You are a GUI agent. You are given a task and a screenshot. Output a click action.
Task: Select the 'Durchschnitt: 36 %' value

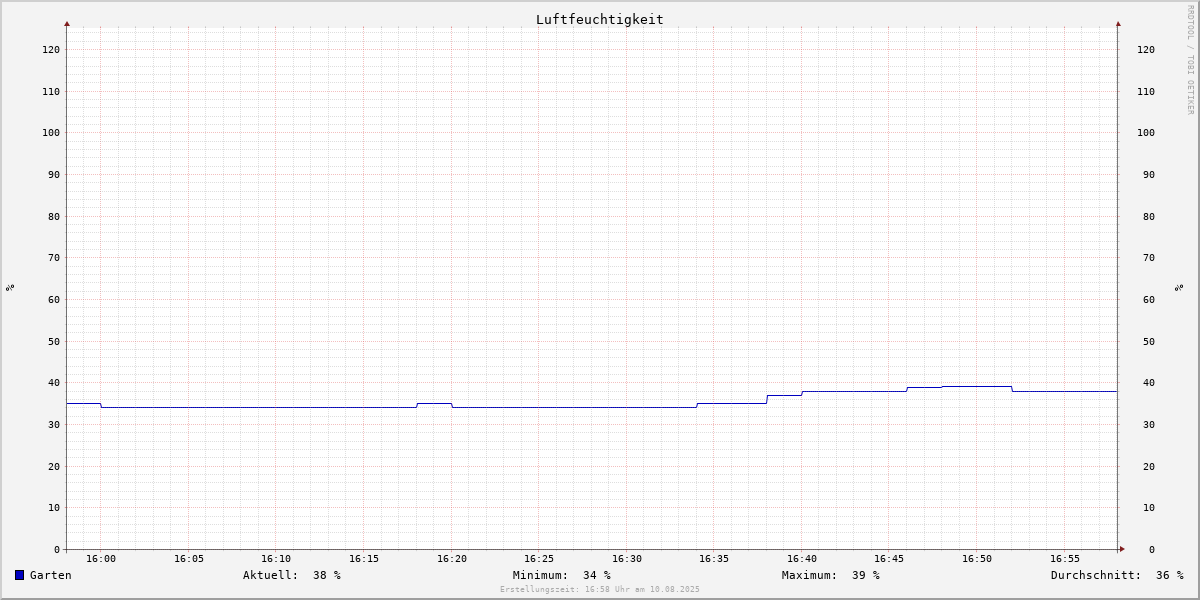click(x=1117, y=575)
